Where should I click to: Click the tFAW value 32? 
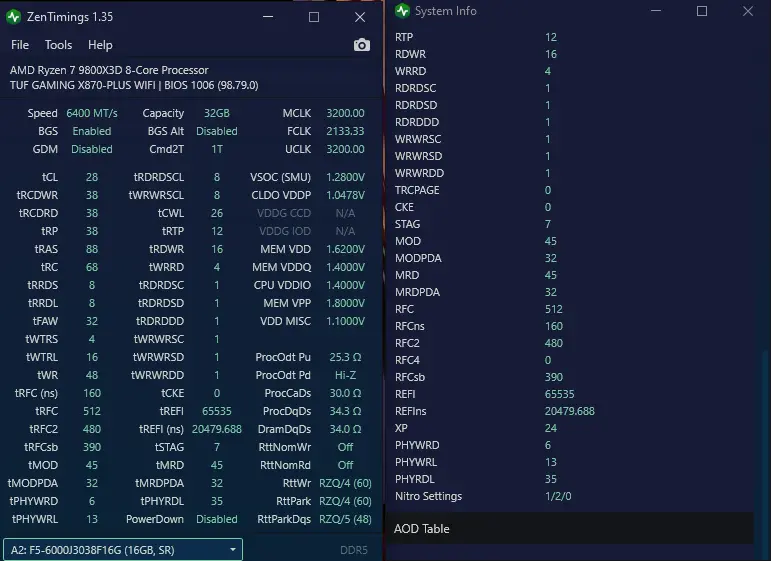click(92, 321)
